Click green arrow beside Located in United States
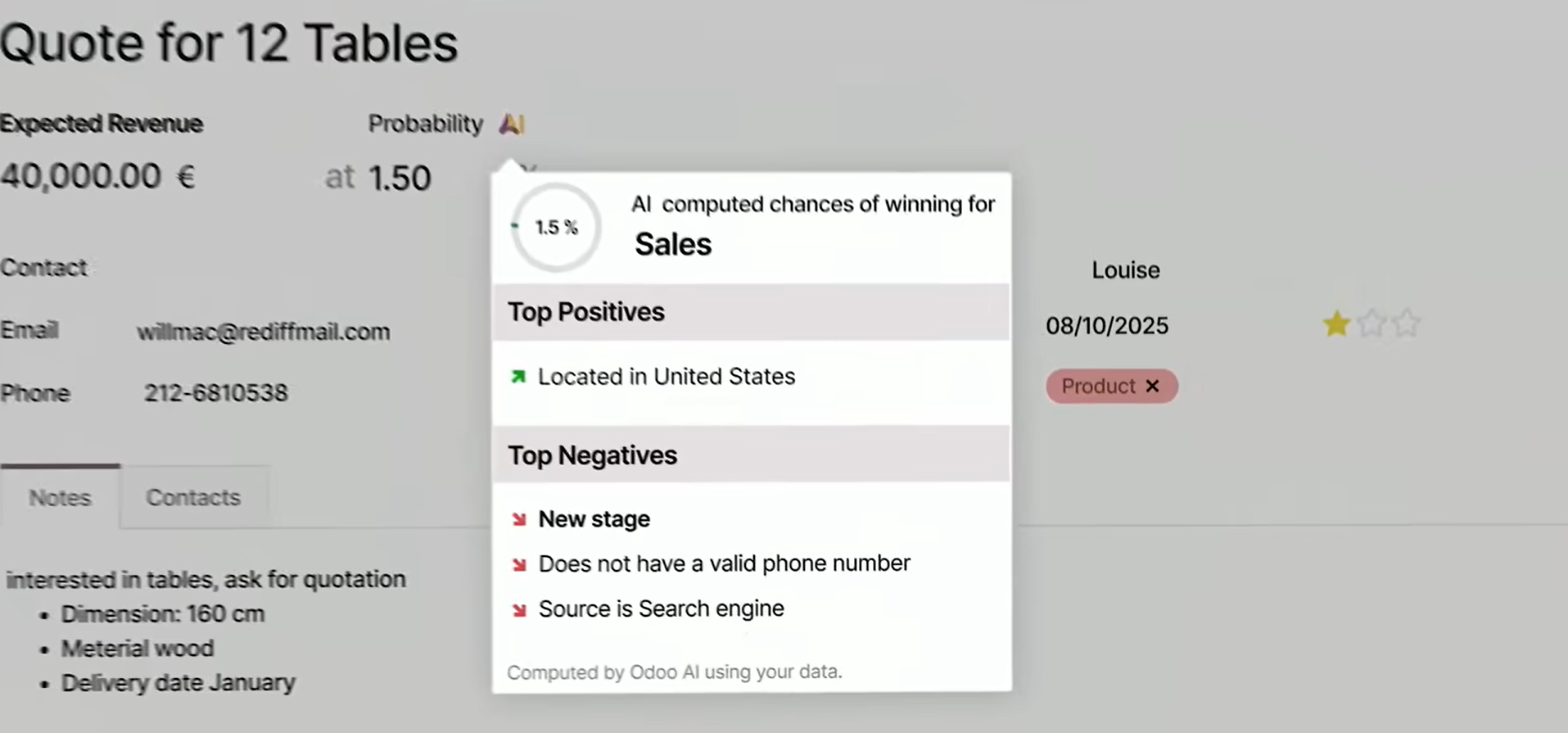Screen dimensions: 1568x733 click(x=518, y=377)
